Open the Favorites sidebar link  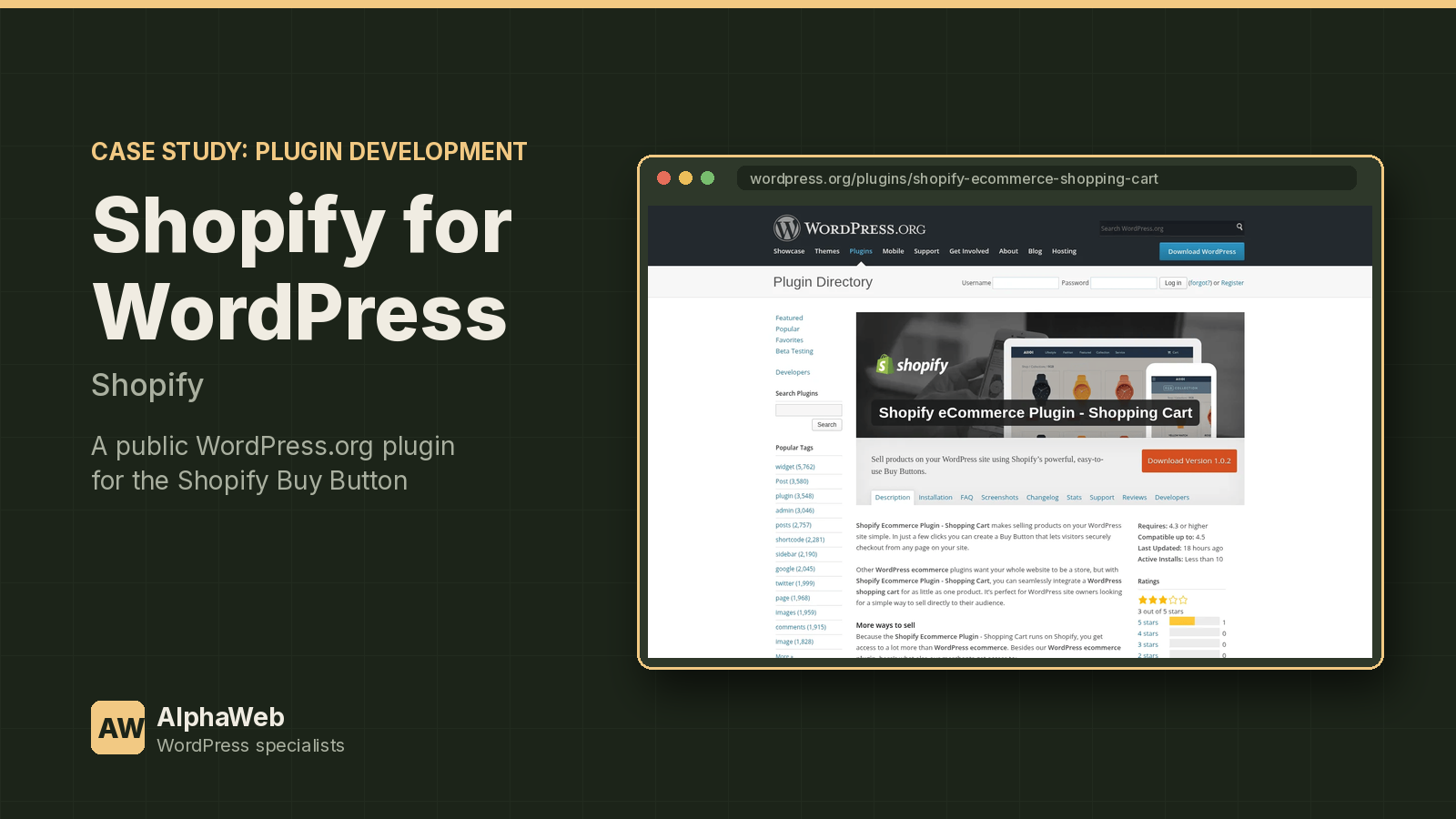click(x=789, y=340)
